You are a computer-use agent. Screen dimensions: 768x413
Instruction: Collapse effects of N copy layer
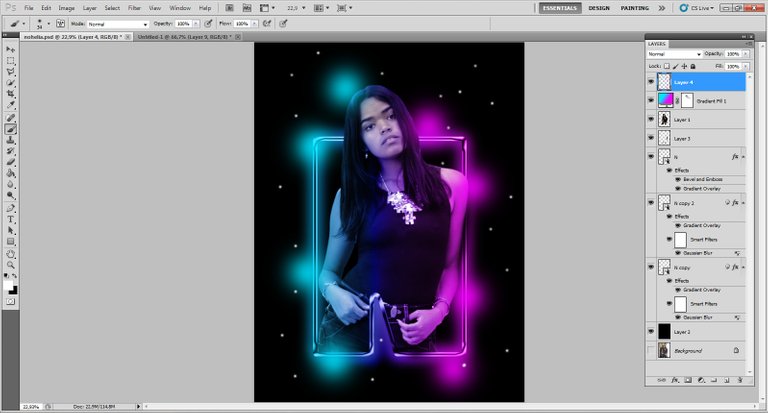pyautogui.click(x=743, y=267)
